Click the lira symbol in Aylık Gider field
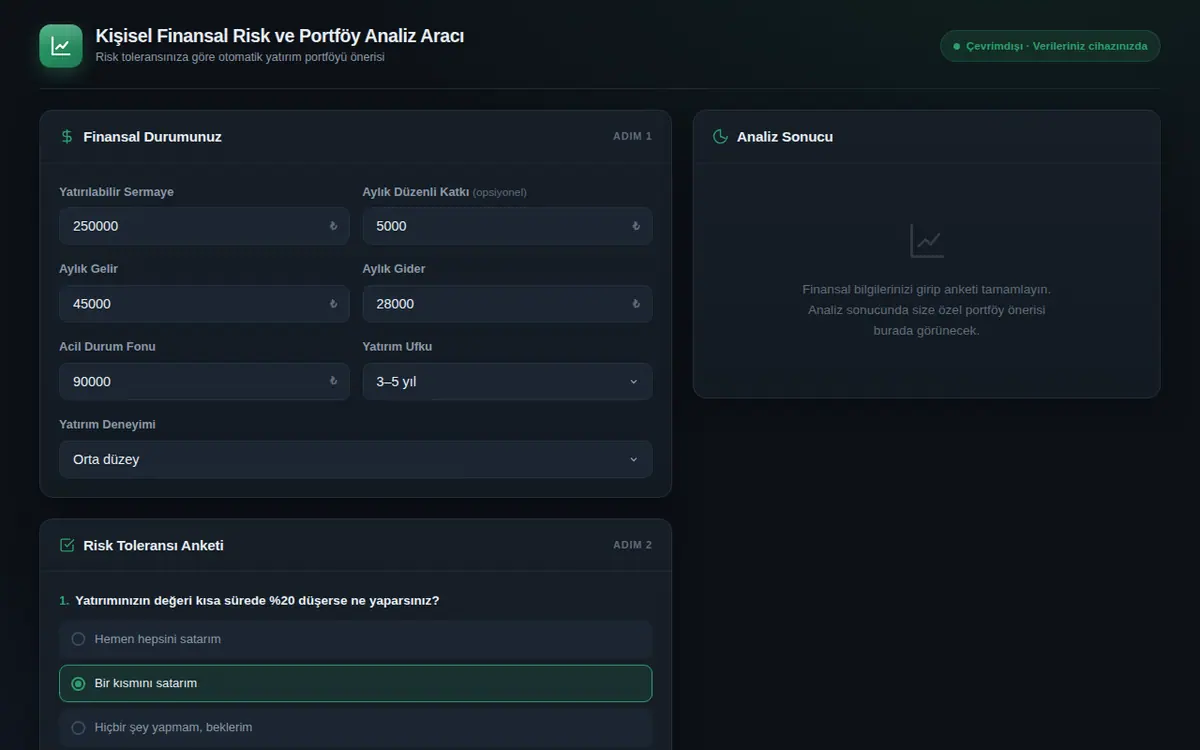 636,304
